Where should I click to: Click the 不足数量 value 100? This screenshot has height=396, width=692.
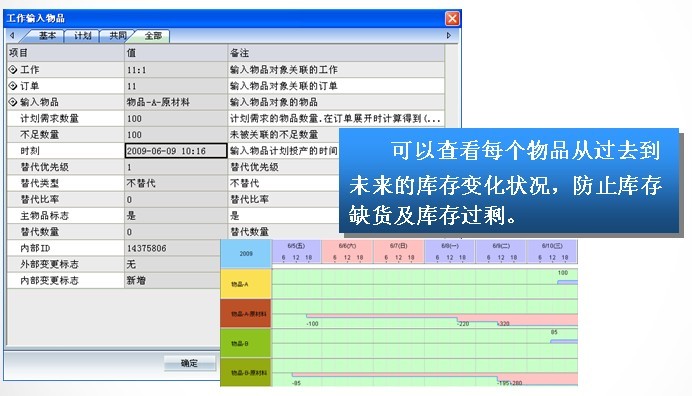176,135
